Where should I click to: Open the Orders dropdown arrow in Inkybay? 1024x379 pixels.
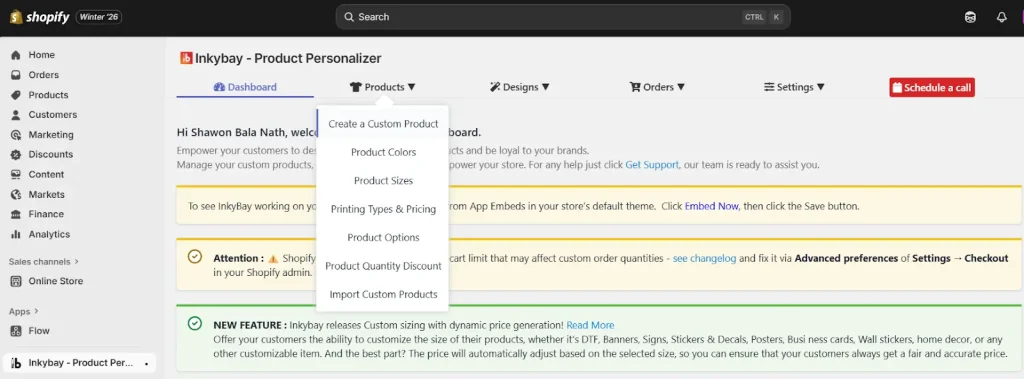click(x=681, y=87)
